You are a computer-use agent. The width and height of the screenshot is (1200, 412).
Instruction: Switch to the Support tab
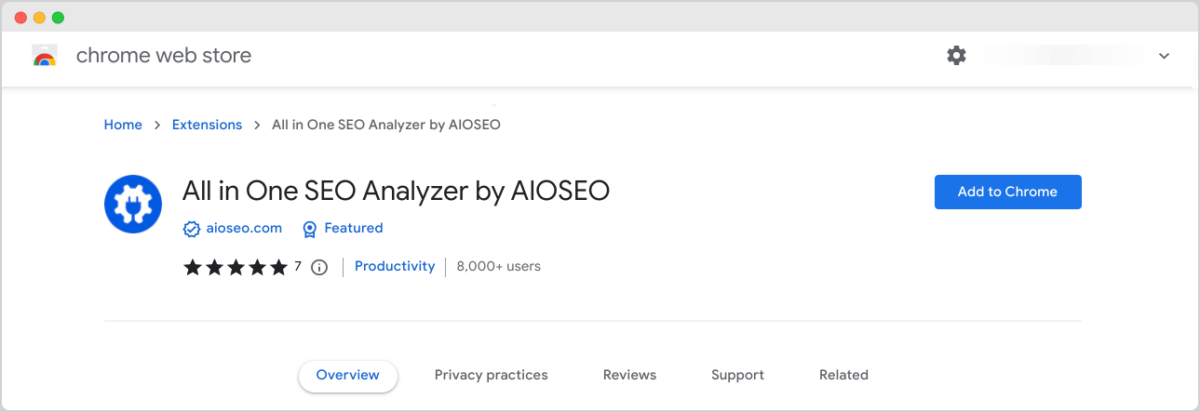[738, 375]
